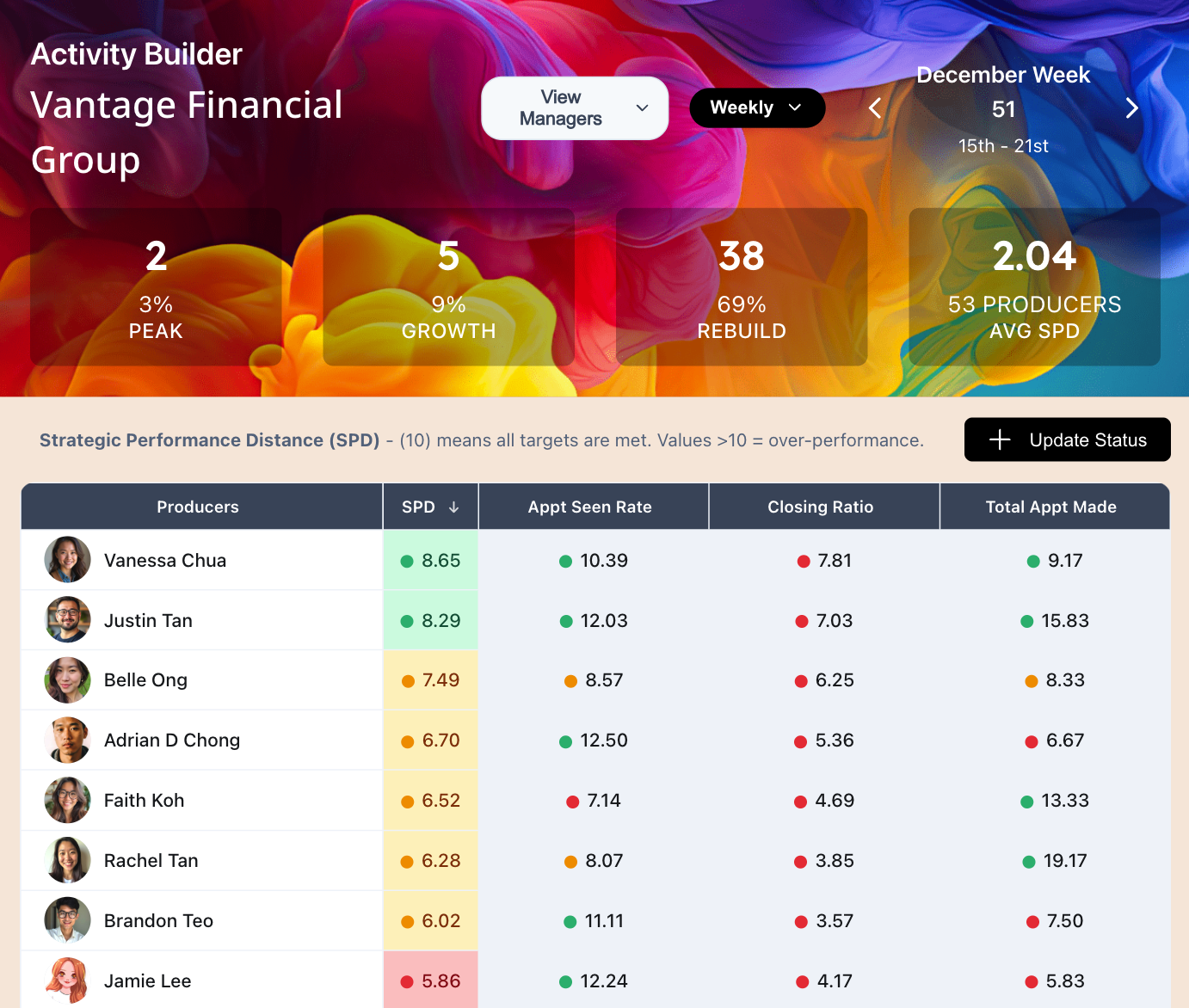Select the 38 Rebuild stat card
This screenshot has height=1008, width=1189.
click(741, 286)
